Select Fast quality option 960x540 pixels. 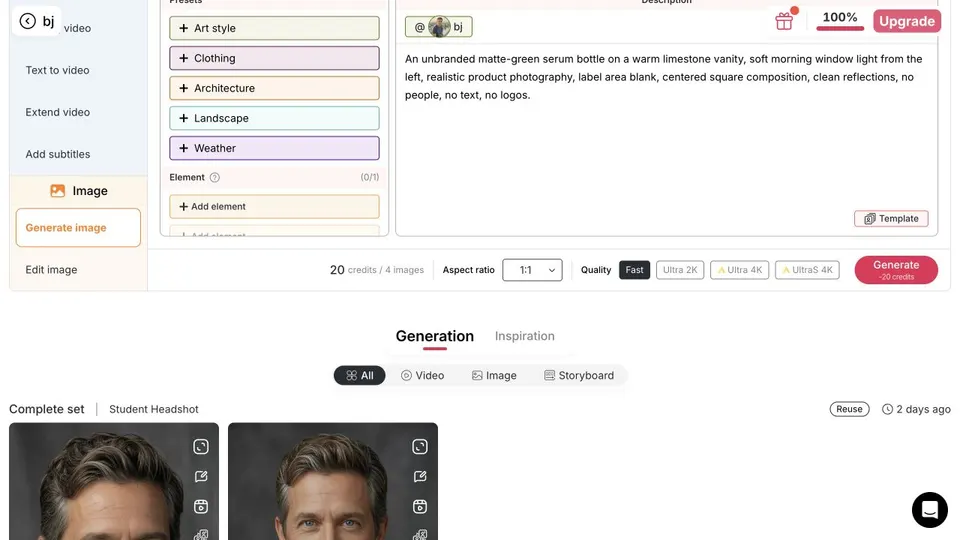(x=634, y=270)
